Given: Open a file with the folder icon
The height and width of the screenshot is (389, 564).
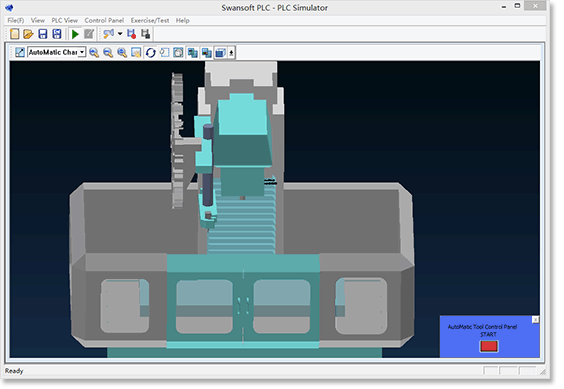Looking at the screenshot, I should pyautogui.click(x=28, y=34).
